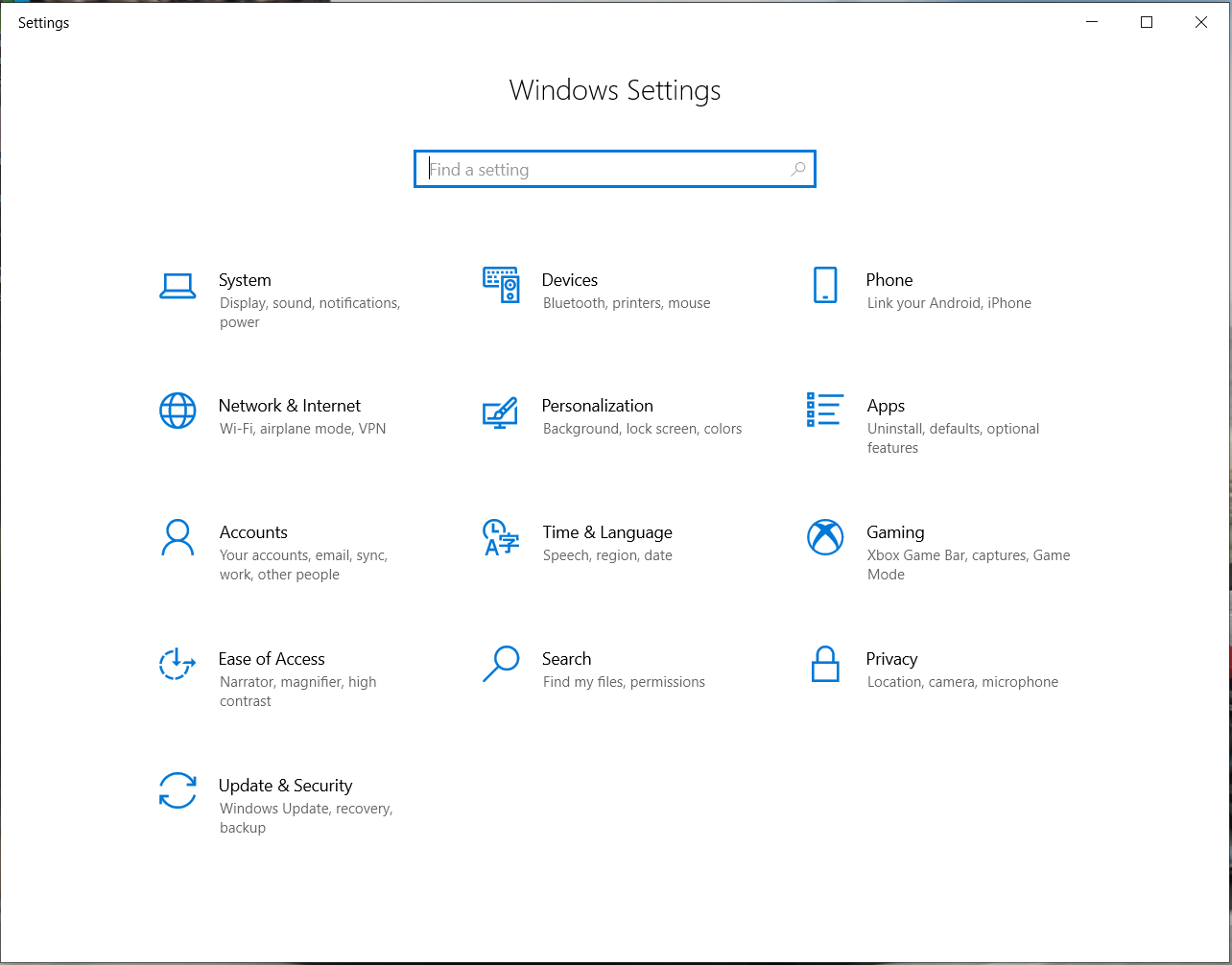Image resolution: width=1232 pixels, height=965 pixels.
Task: Open the Time & Language title link
Action: (x=607, y=532)
